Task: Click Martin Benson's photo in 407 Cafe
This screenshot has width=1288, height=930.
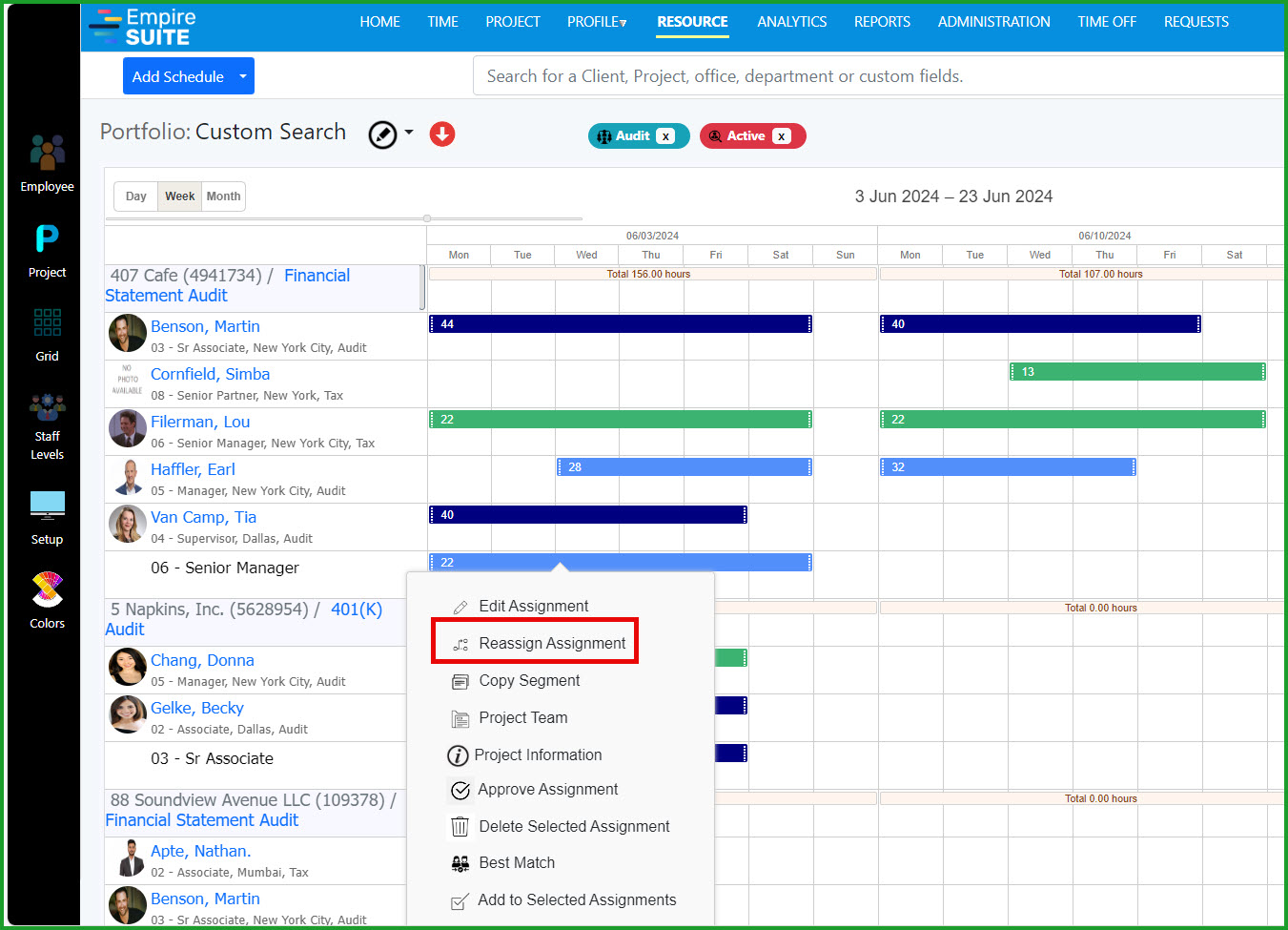Action: point(127,334)
